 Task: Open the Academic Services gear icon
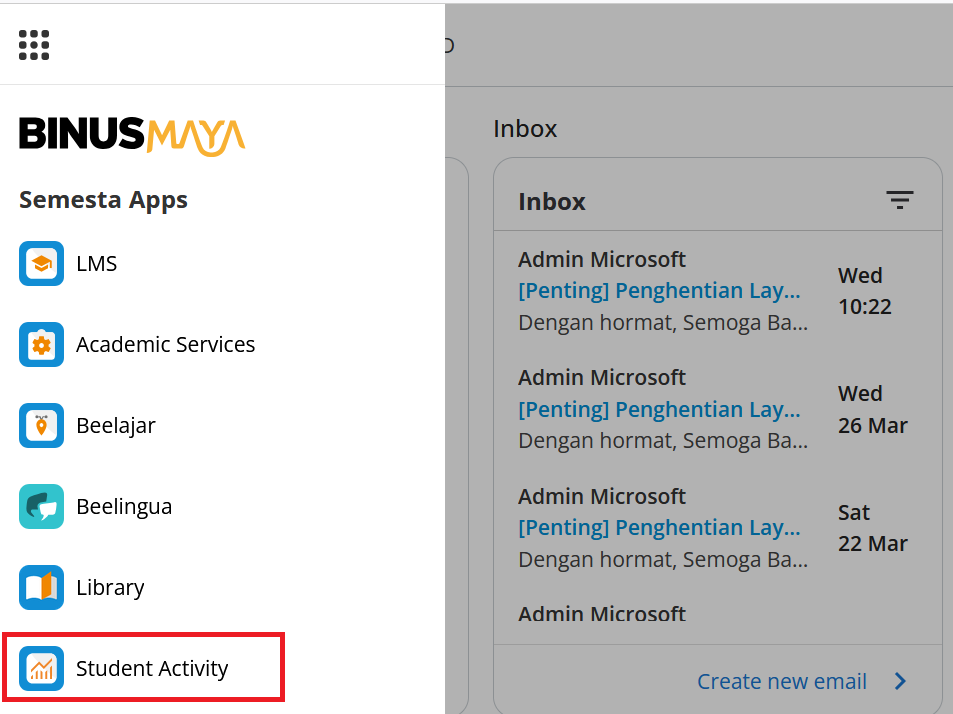(x=41, y=345)
